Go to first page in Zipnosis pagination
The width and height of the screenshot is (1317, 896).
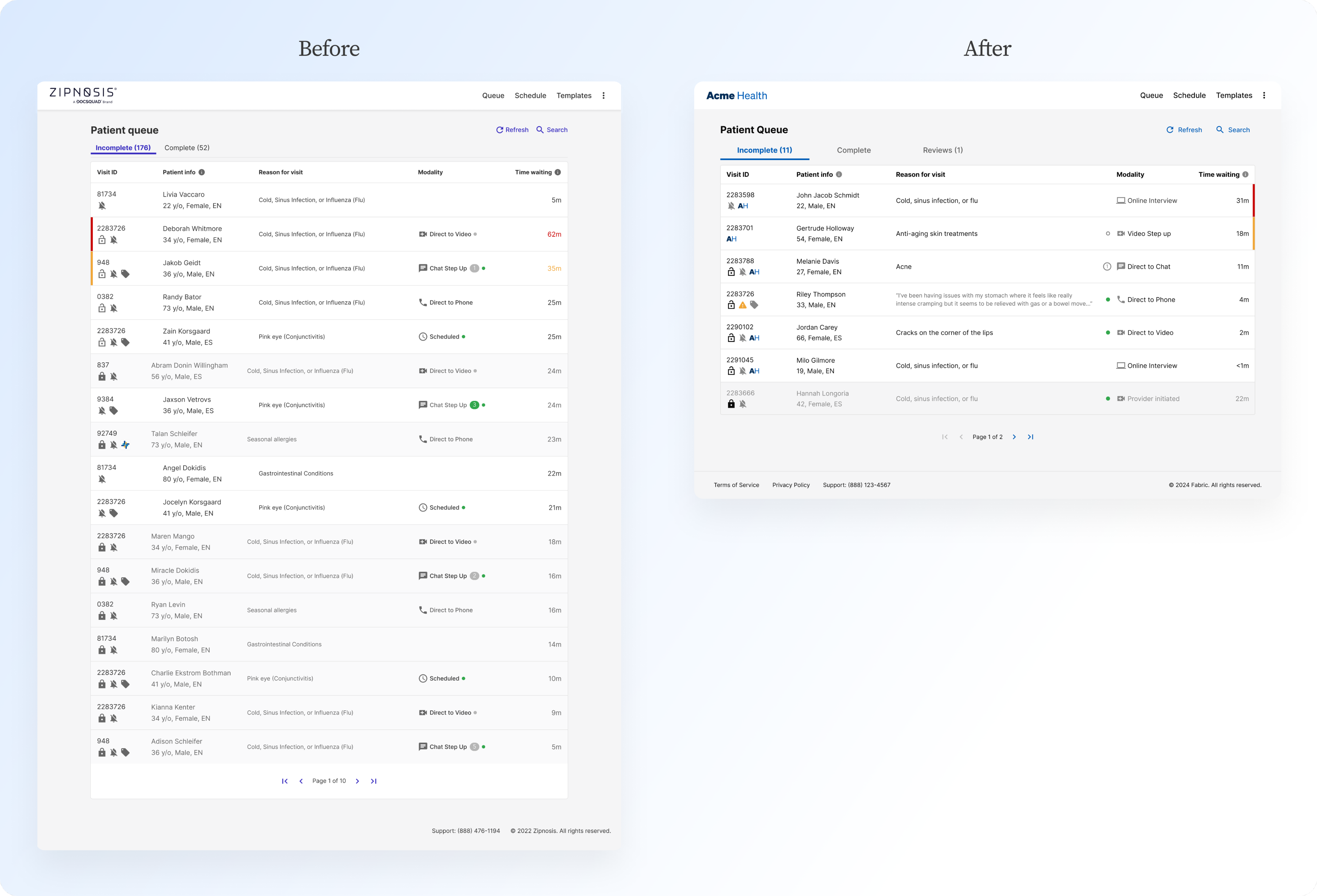(x=285, y=781)
